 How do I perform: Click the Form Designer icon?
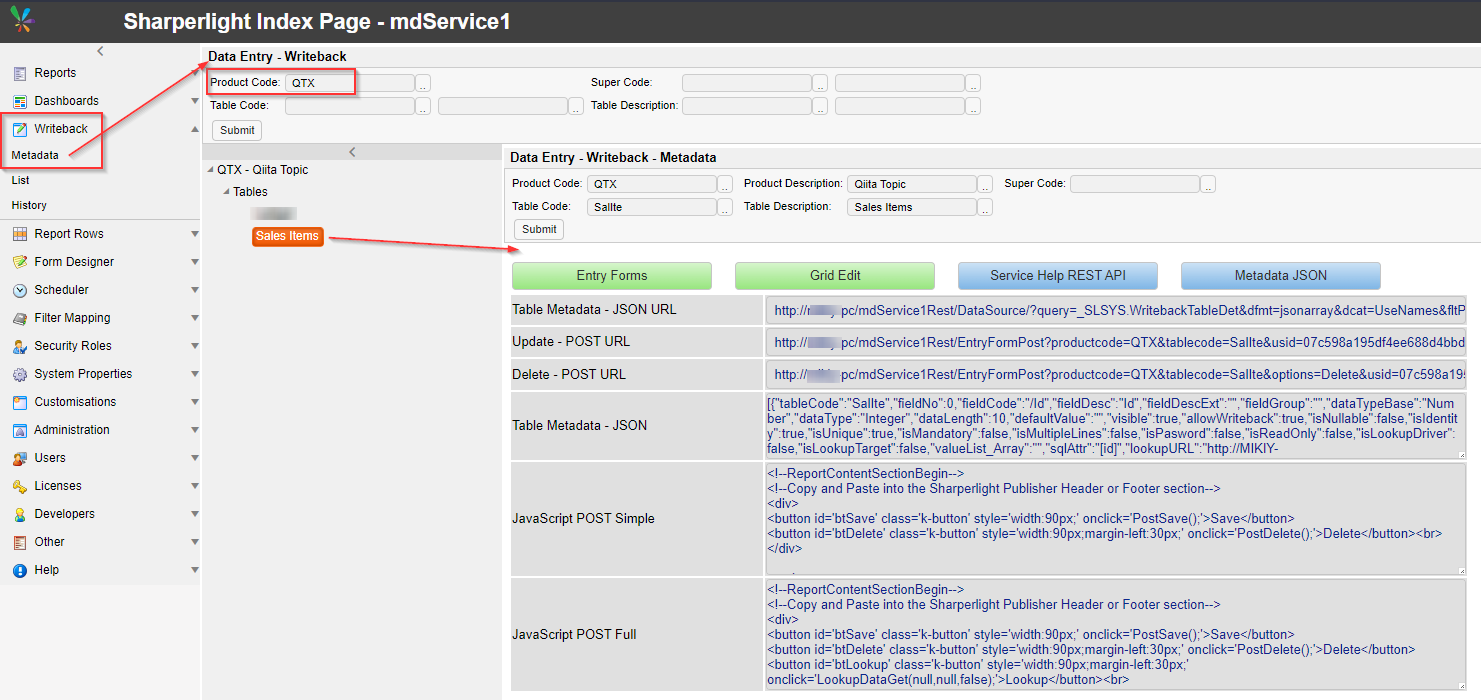20,262
